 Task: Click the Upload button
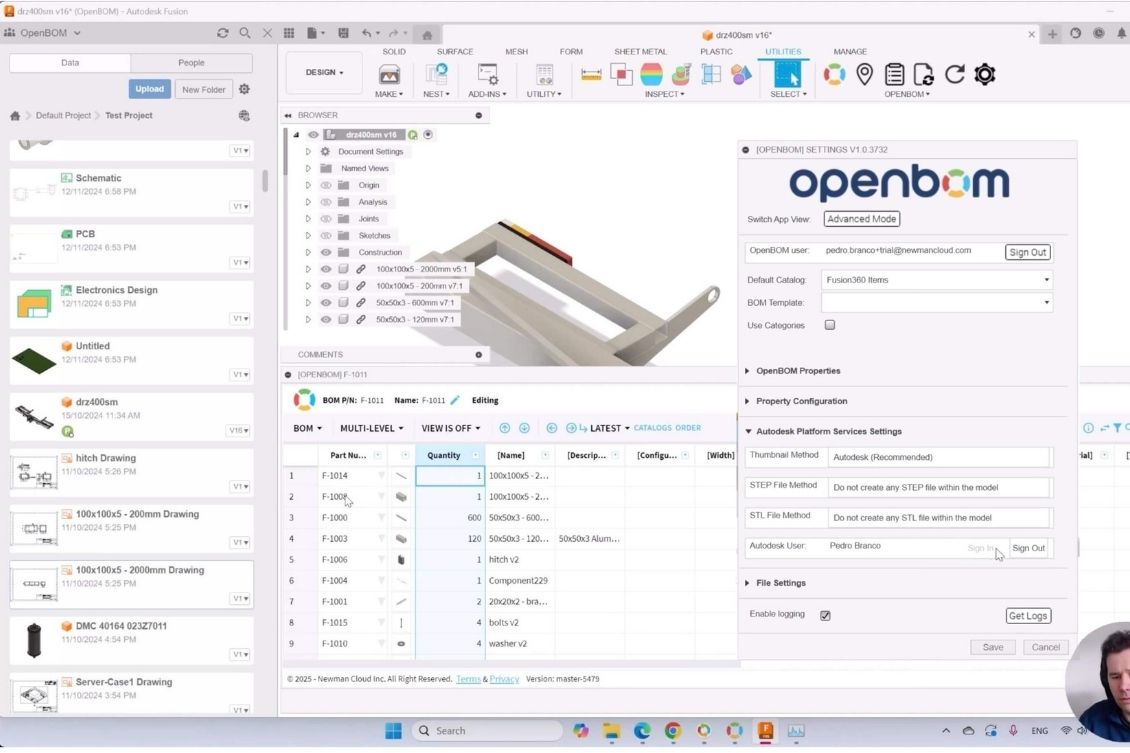click(149, 89)
